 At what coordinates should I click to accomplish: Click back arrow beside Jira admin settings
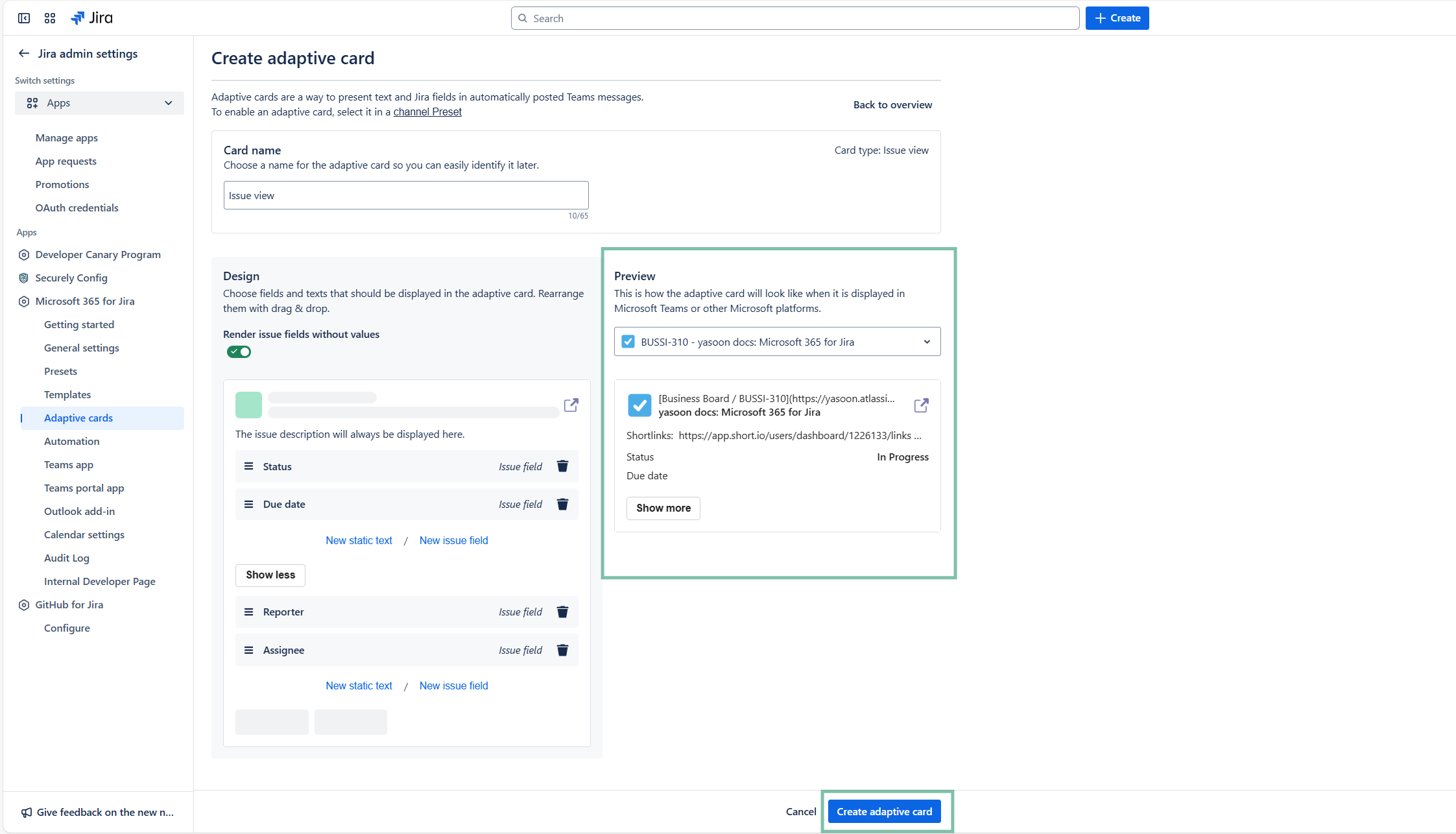(x=24, y=54)
